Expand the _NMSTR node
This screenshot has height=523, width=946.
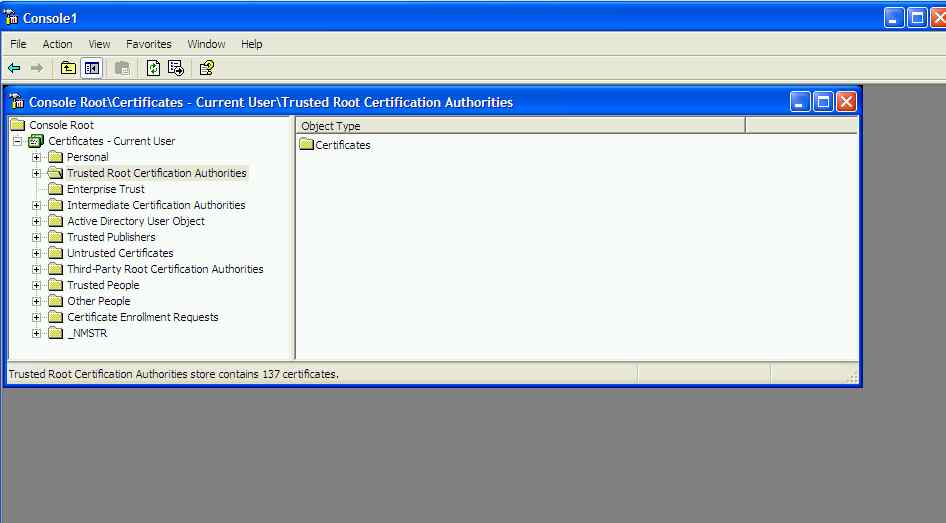[36, 334]
